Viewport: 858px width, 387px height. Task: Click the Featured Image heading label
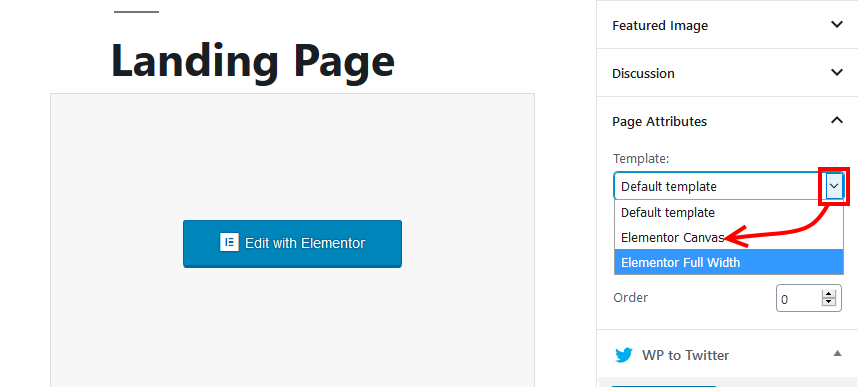tap(660, 26)
